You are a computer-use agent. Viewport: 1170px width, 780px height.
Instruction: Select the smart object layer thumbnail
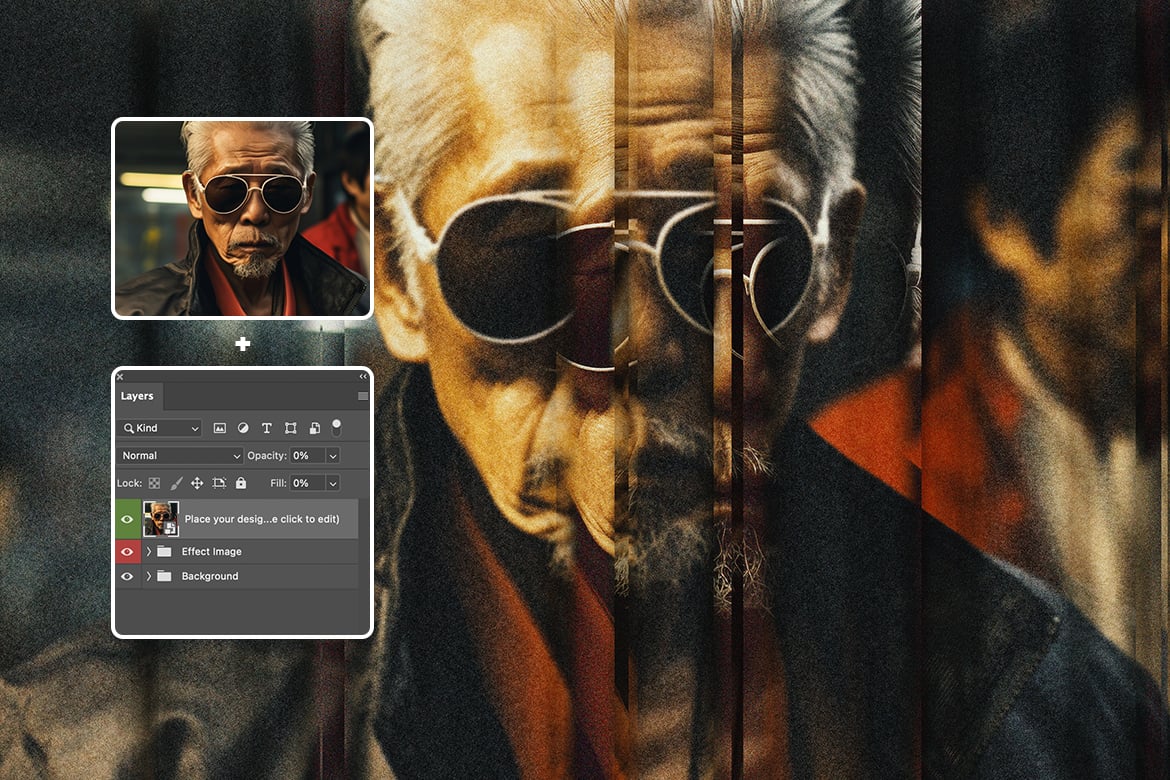(x=161, y=519)
